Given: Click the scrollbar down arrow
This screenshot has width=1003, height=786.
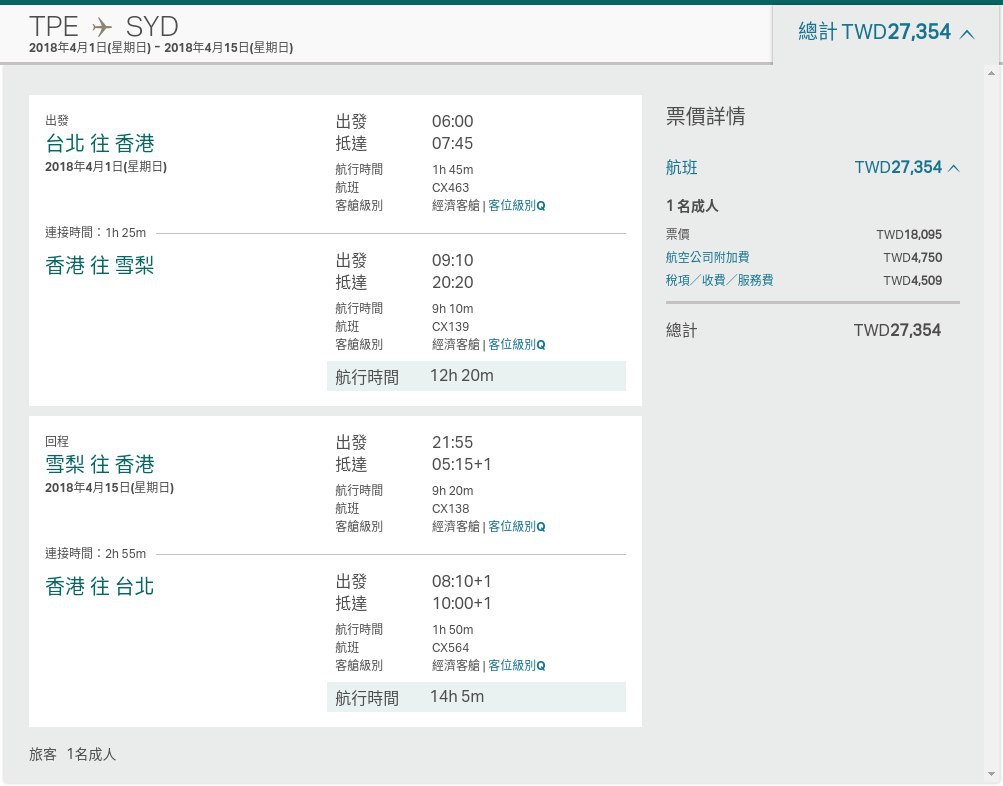Looking at the screenshot, I should [991, 775].
